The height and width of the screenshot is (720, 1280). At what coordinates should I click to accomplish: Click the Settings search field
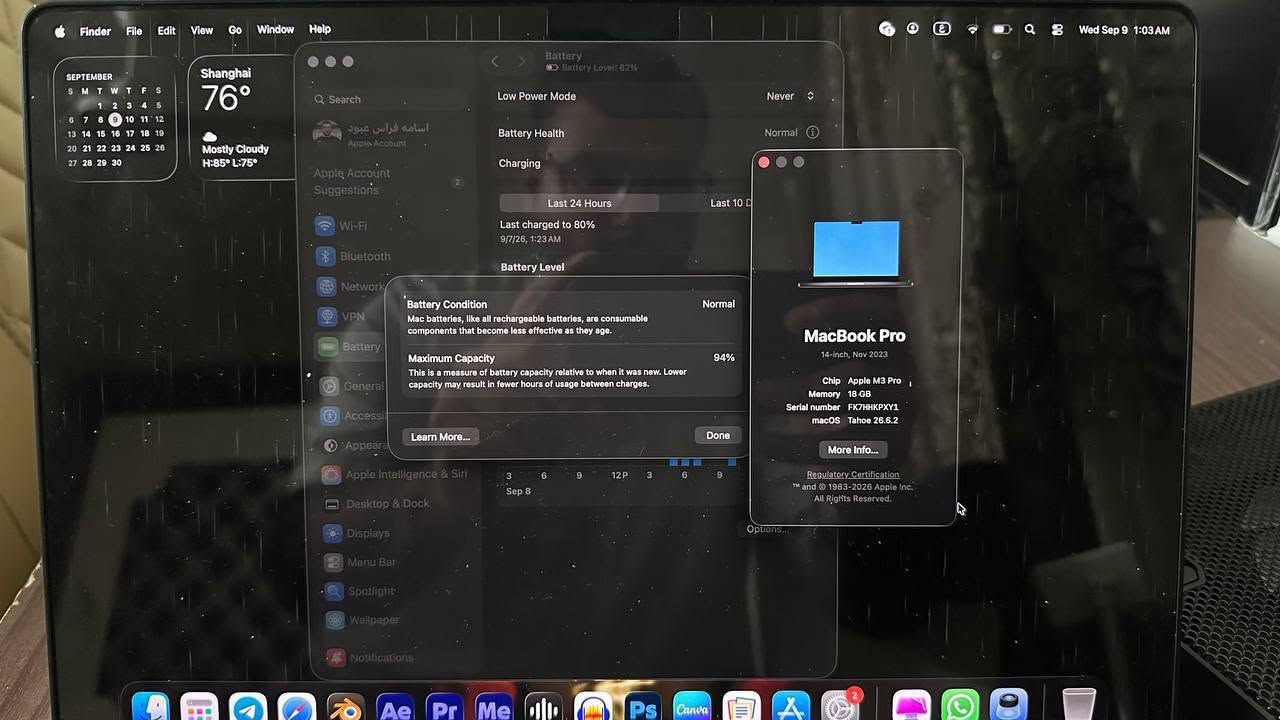390,99
